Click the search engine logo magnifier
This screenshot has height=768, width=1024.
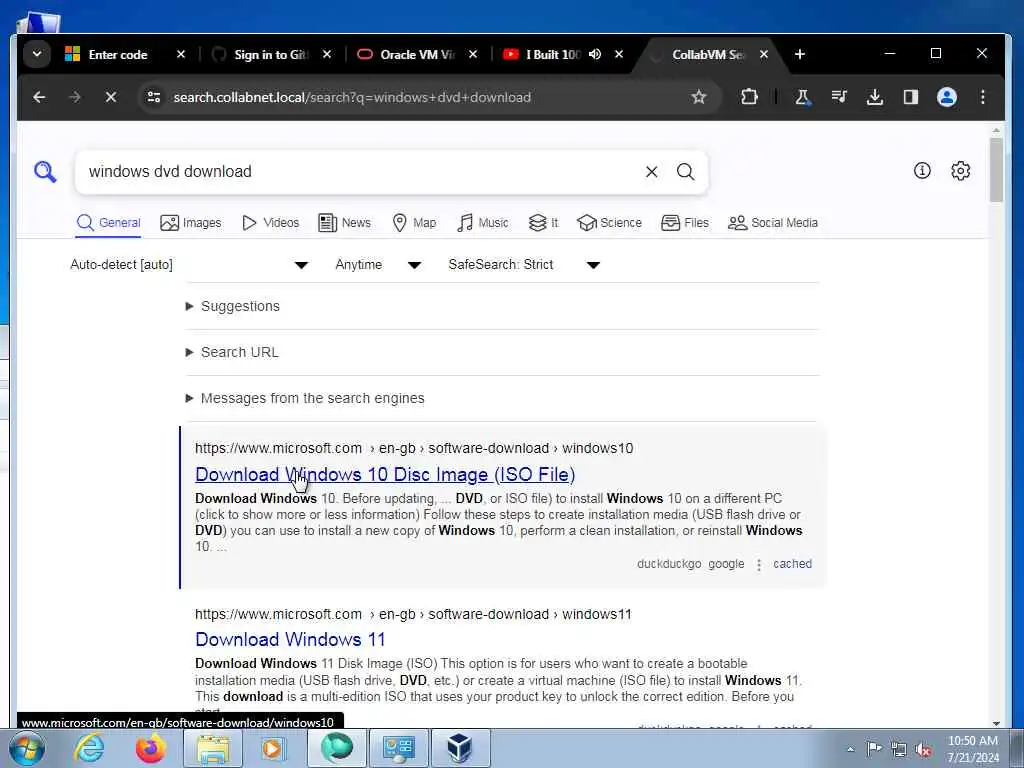45,172
